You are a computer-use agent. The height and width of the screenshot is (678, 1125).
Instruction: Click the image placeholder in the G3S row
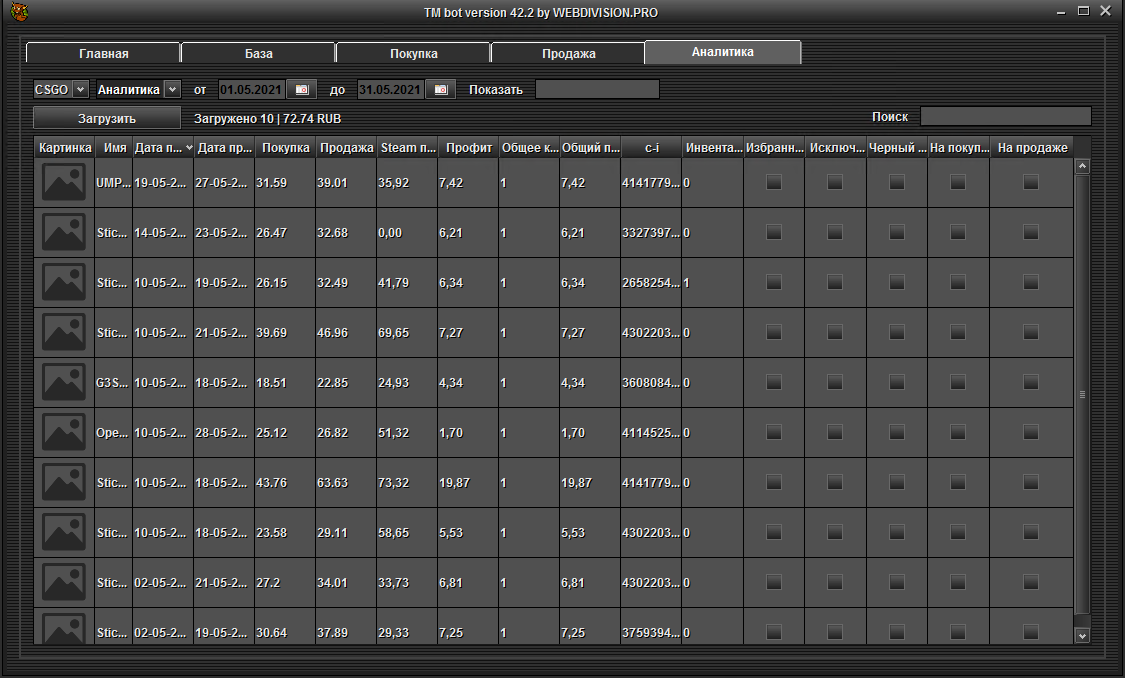tap(63, 383)
